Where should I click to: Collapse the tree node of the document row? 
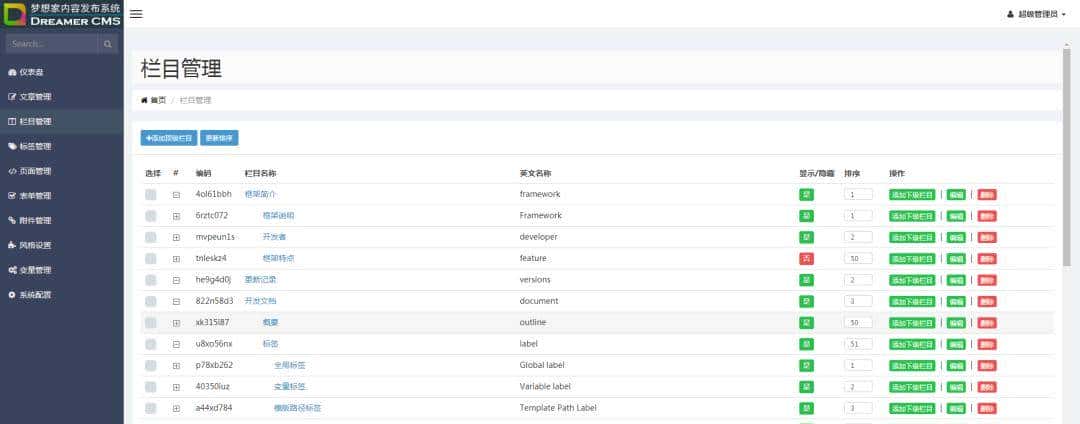click(176, 301)
